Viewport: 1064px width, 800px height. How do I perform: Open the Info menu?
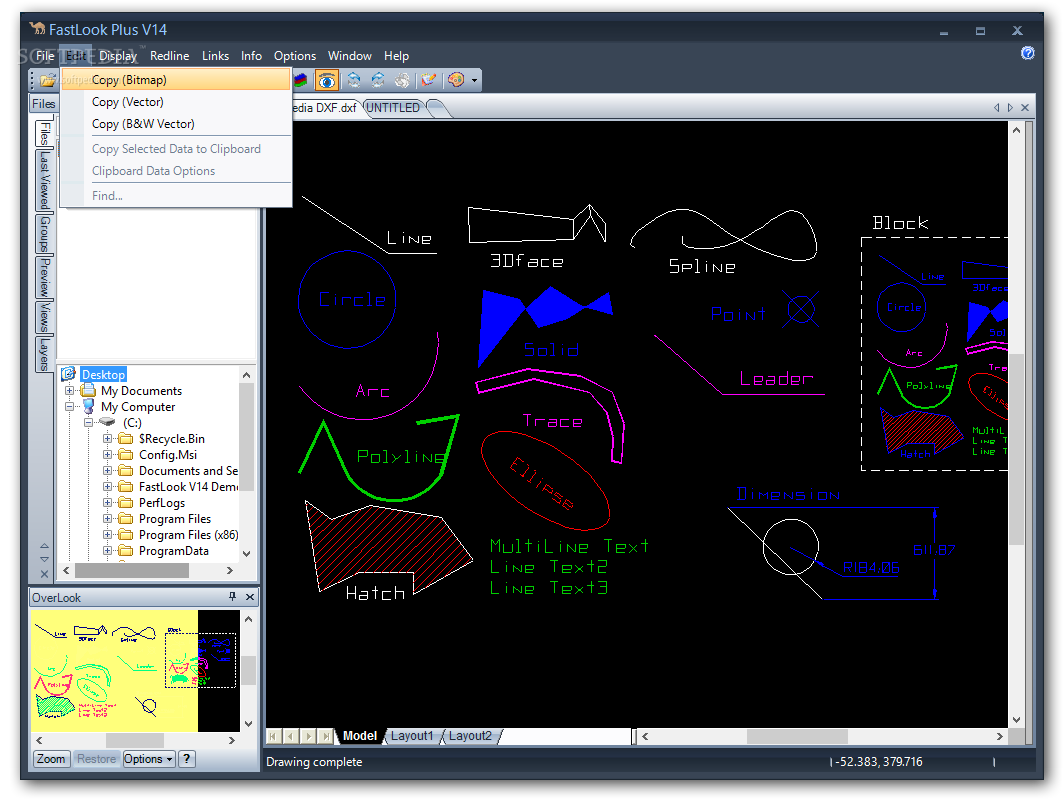pos(251,56)
